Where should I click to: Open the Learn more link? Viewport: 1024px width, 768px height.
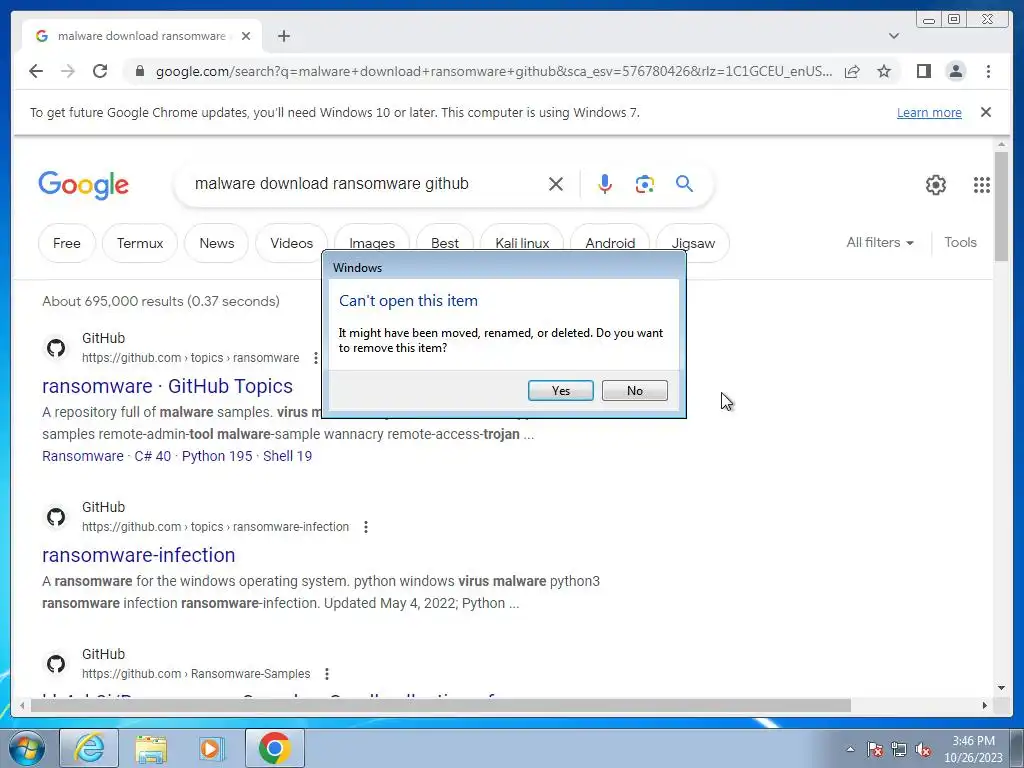click(x=929, y=112)
